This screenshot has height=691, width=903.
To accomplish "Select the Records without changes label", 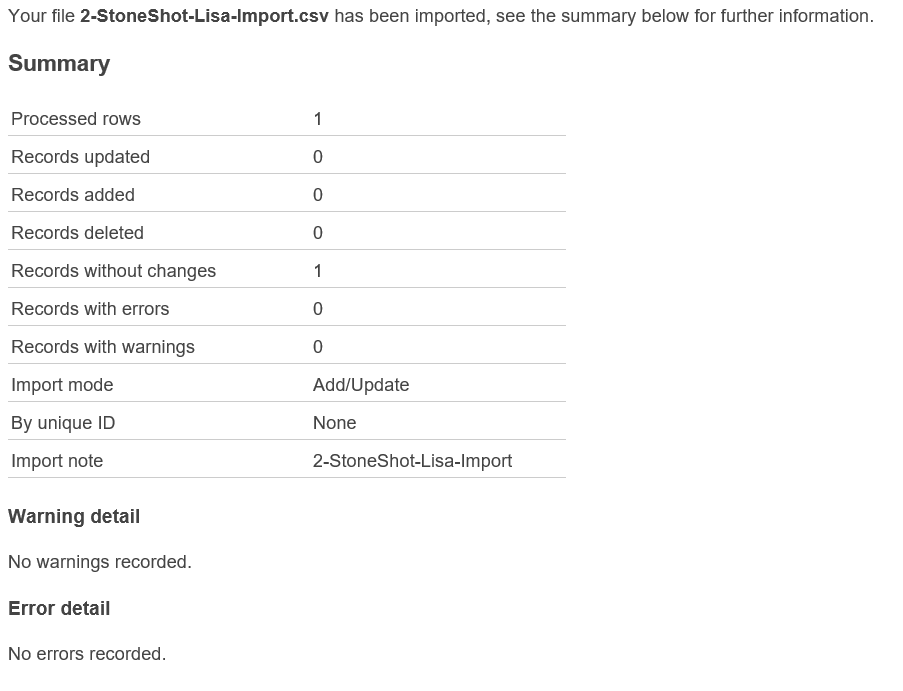I will click(x=113, y=271).
